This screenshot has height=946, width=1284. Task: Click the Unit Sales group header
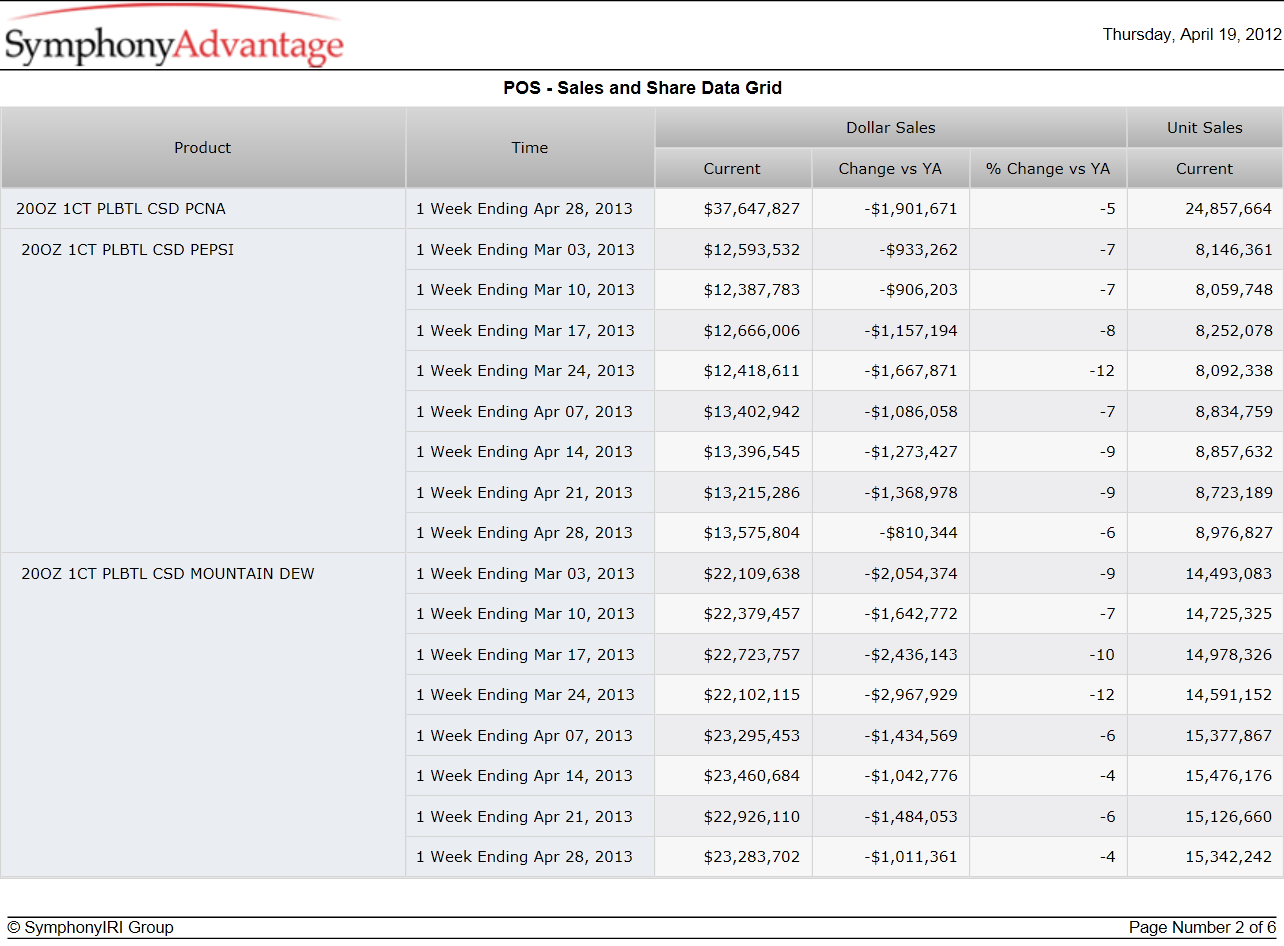pyautogui.click(x=1205, y=128)
